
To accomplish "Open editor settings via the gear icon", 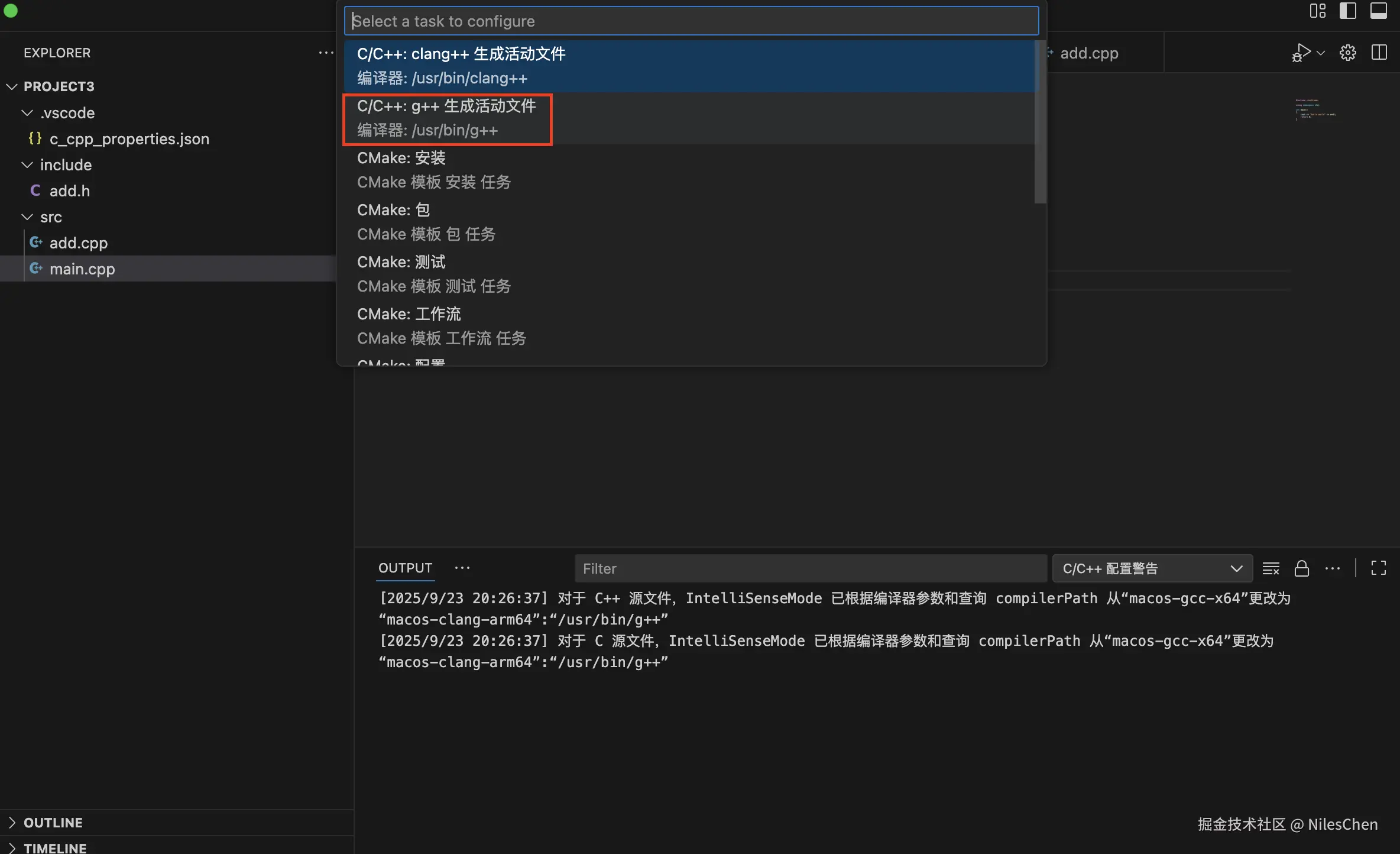I will click(x=1348, y=52).
